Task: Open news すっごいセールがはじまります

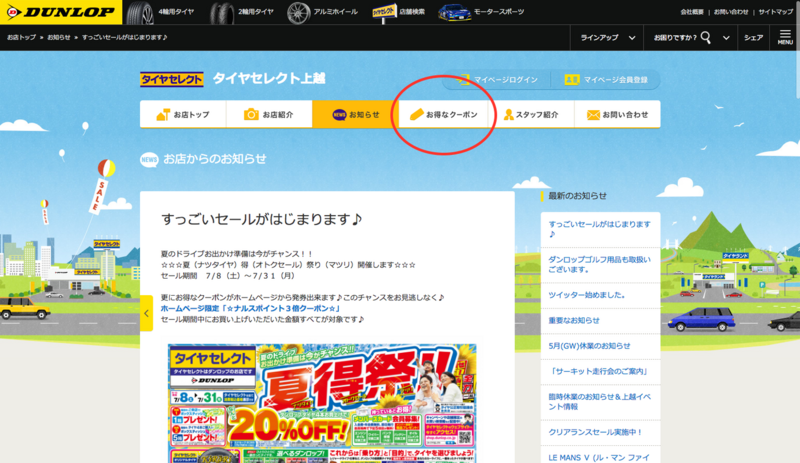Action: click(x=600, y=229)
